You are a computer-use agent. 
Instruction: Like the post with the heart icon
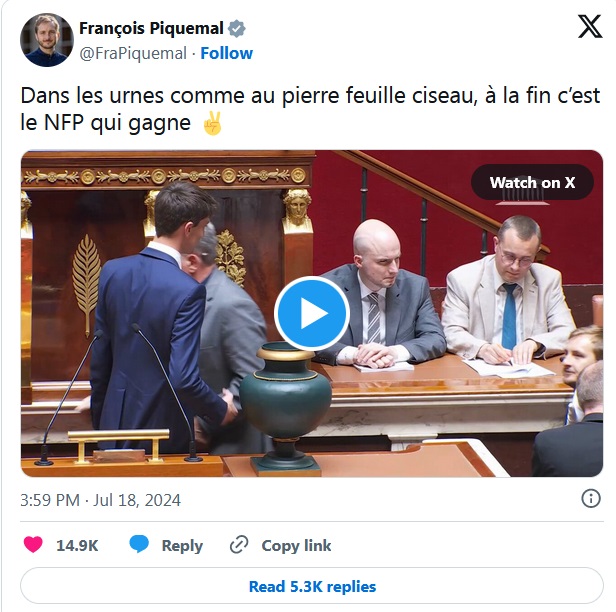(33, 545)
